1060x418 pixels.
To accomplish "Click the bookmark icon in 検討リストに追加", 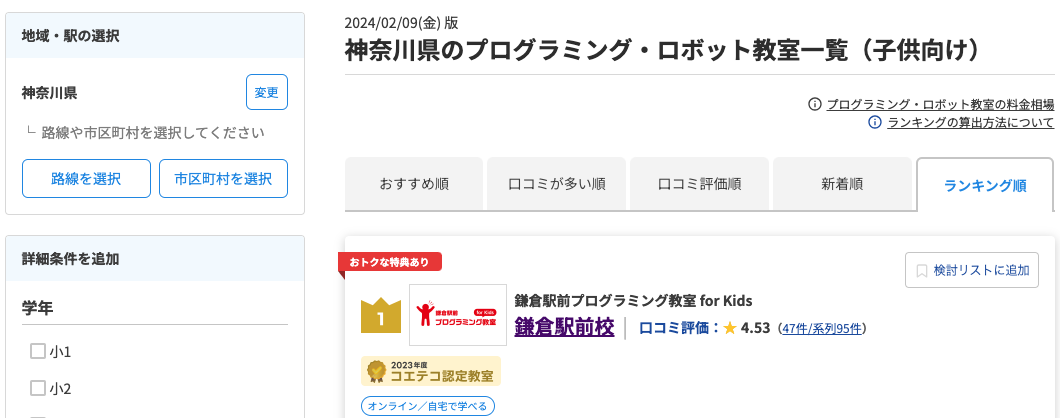I will [922, 270].
